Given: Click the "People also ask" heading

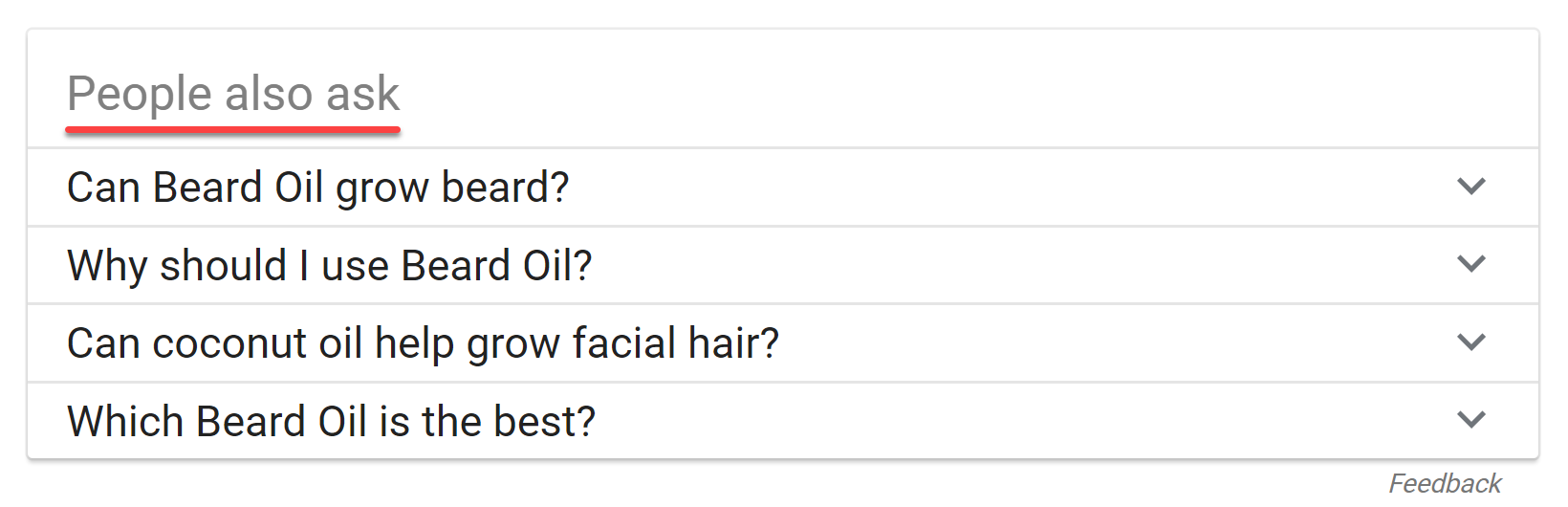Looking at the screenshot, I should click(x=232, y=94).
